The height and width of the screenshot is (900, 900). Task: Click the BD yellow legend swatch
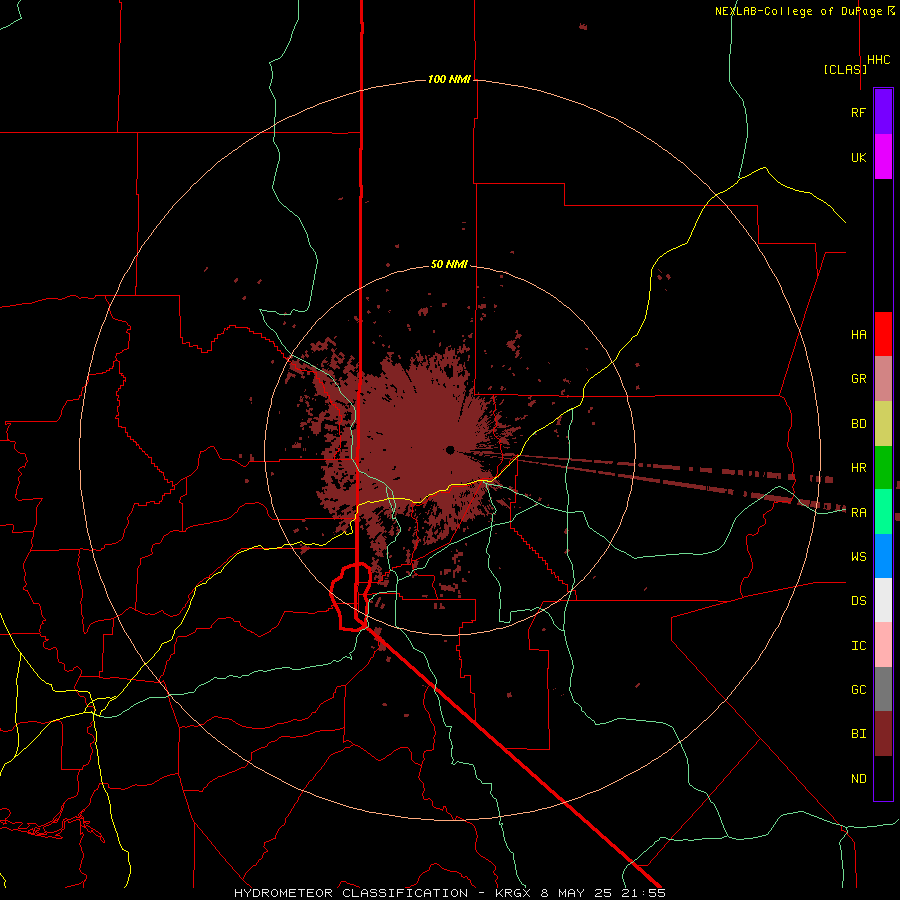coord(883,424)
